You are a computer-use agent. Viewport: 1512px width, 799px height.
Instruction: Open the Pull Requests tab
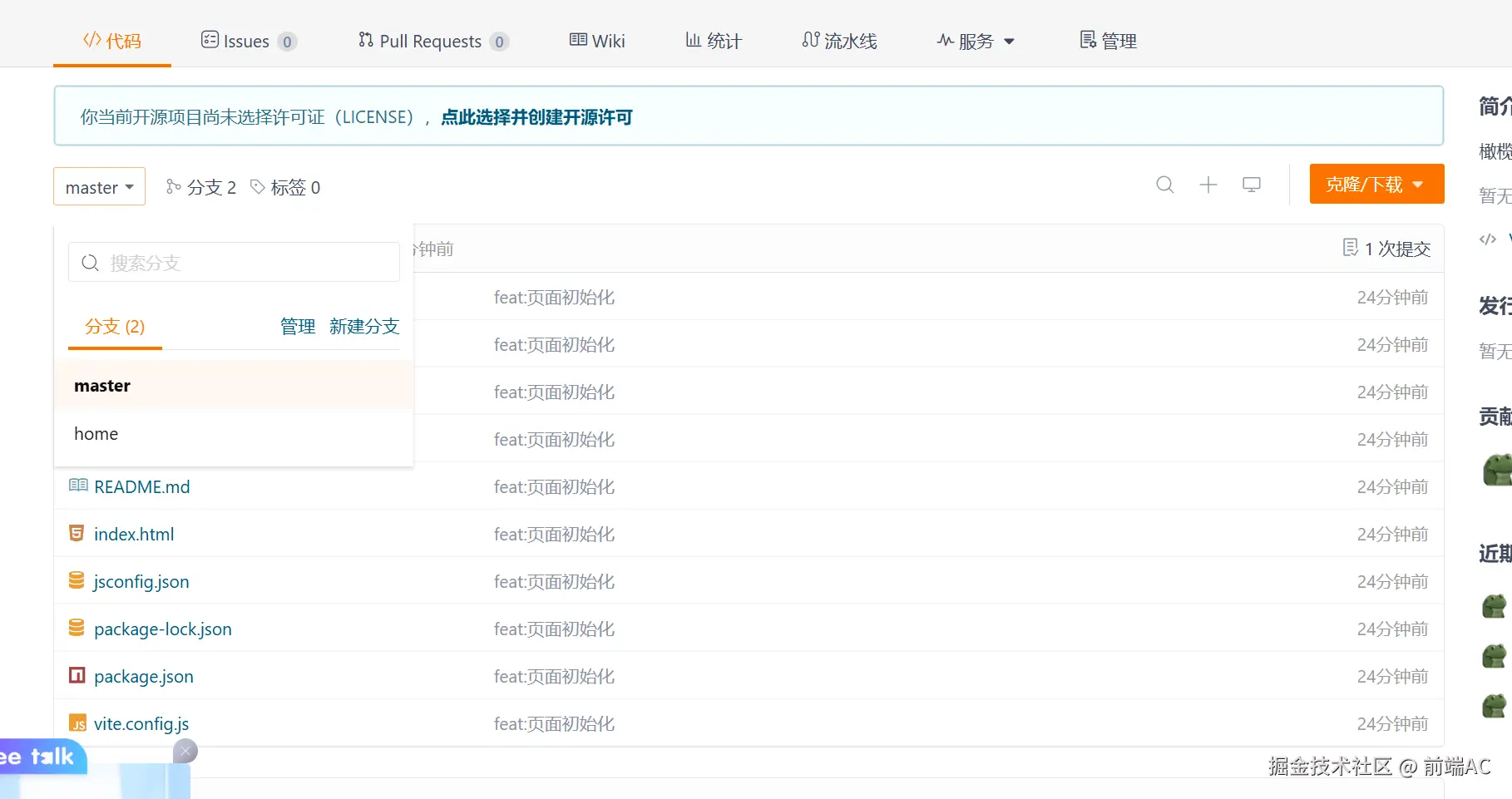[x=431, y=41]
